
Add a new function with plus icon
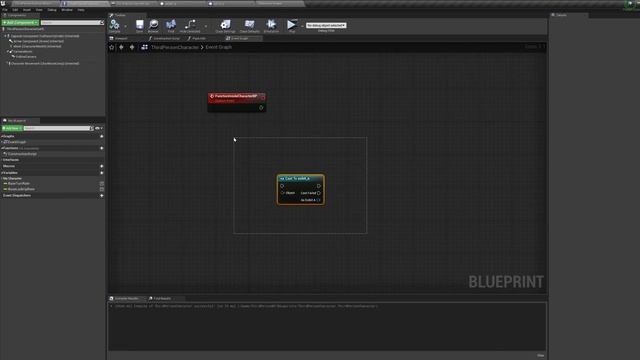pos(102,148)
